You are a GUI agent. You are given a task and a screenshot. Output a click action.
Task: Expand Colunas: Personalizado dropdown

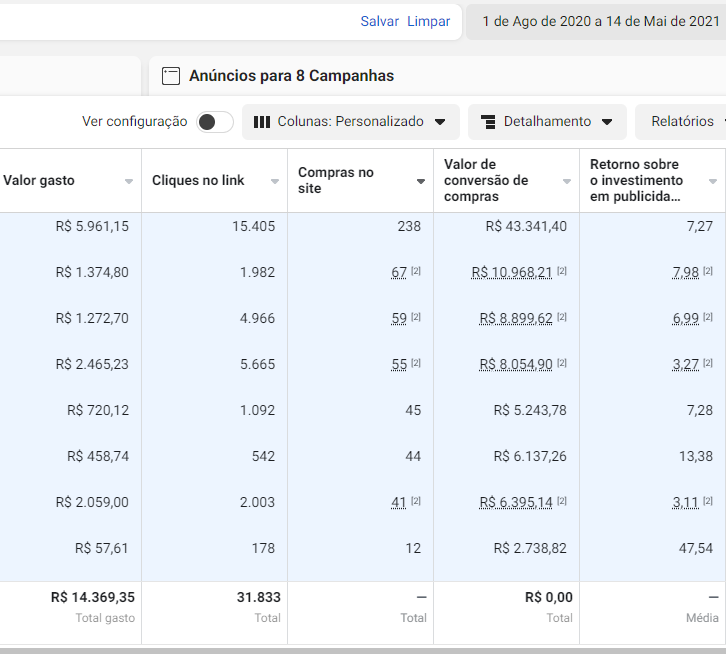[351, 122]
